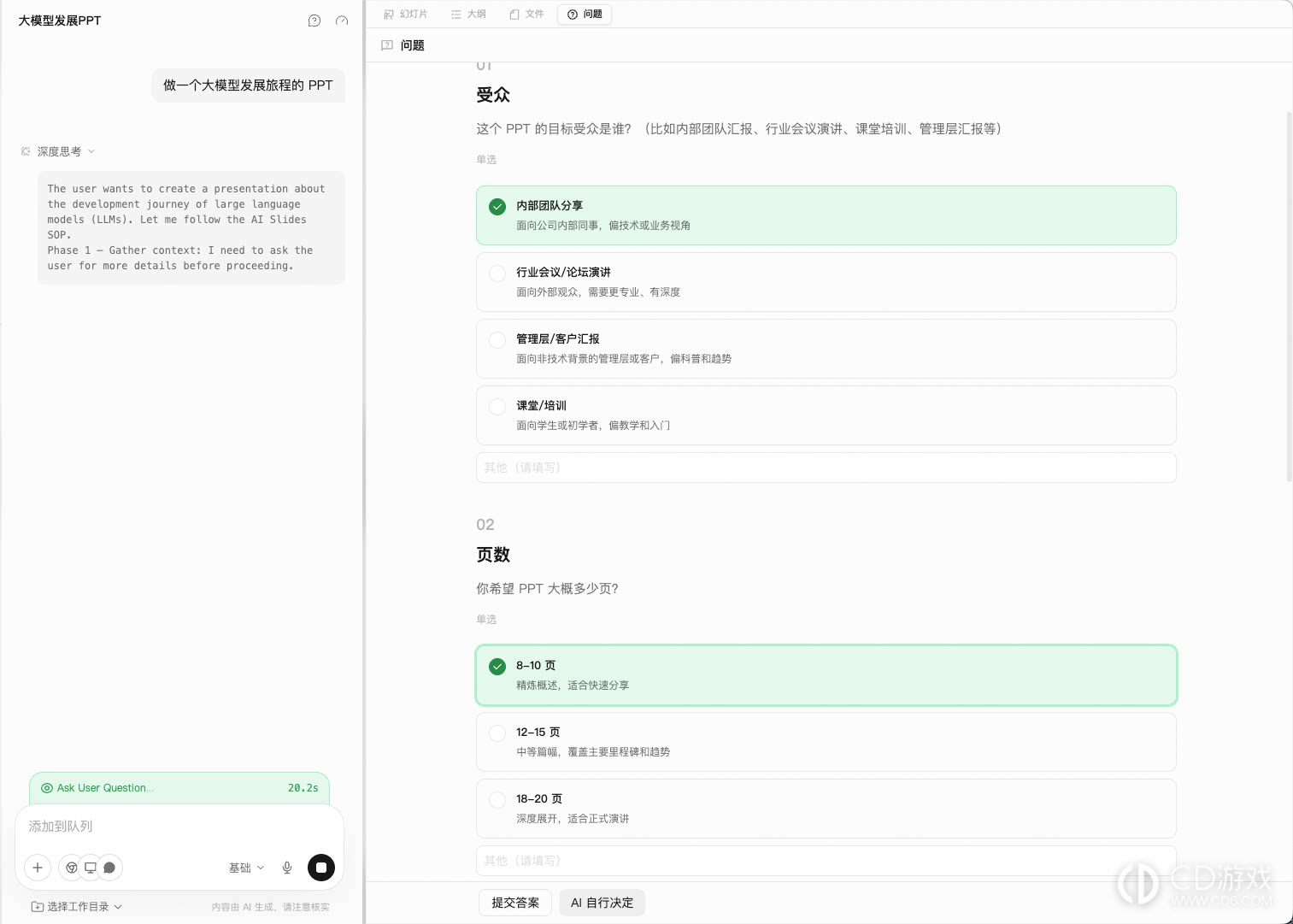Click the chat bubble icon in input bar

click(x=109, y=868)
